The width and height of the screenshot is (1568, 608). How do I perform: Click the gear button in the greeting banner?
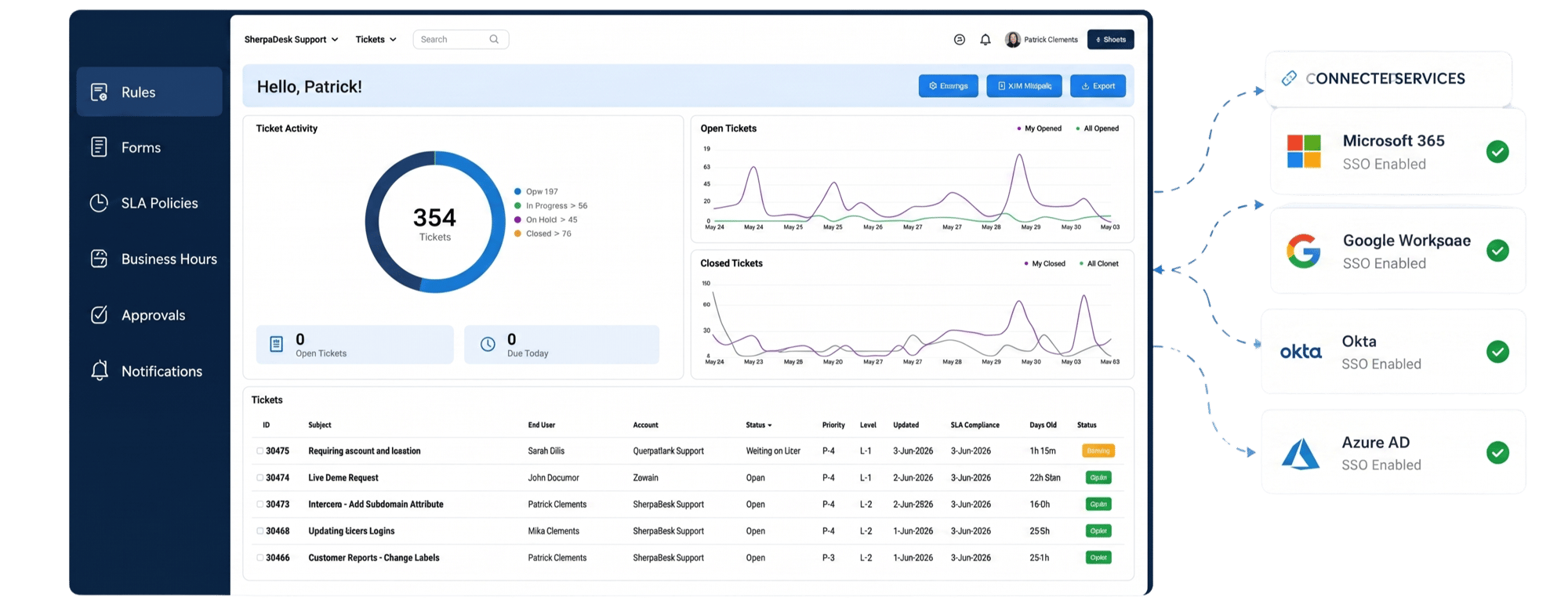click(x=948, y=86)
